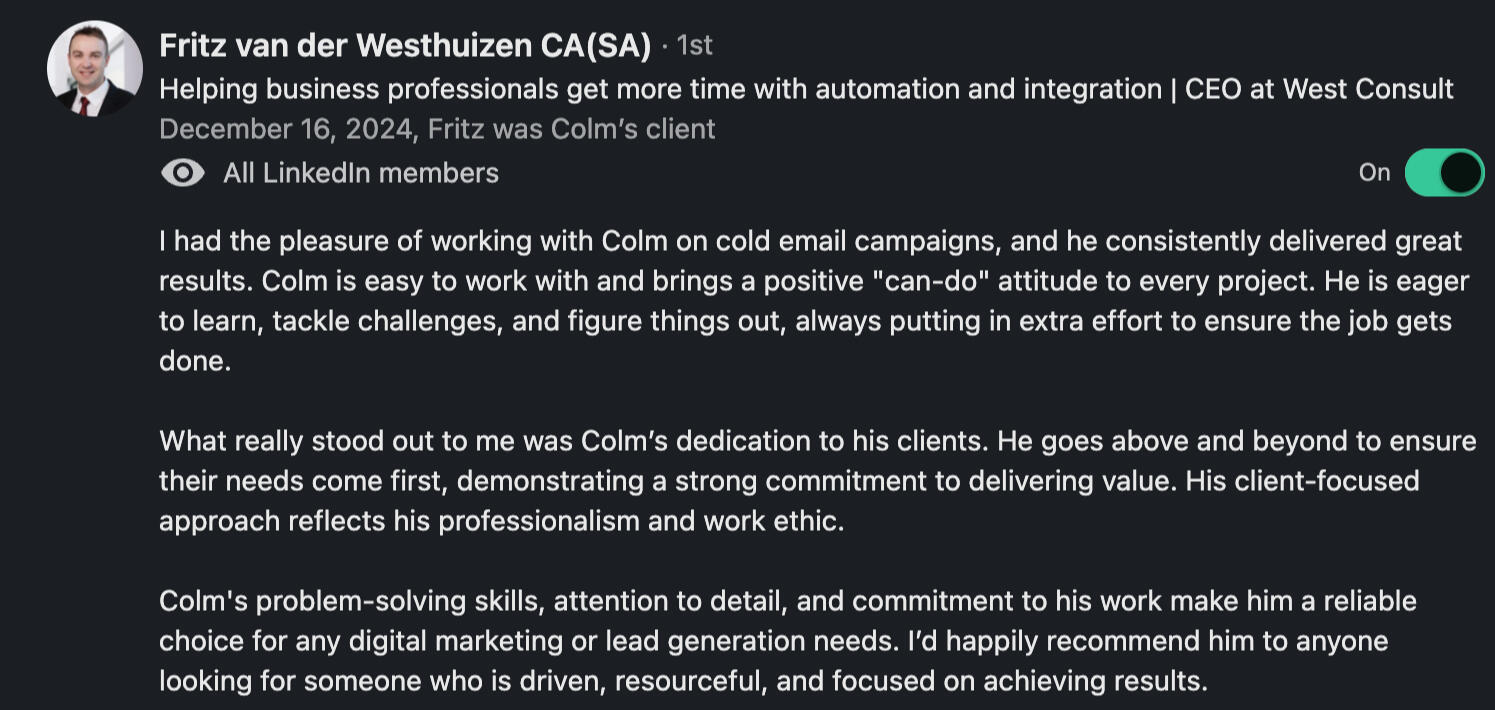Toggle off the recommendation visibility switch
Screen dimensions: 1495x710
(1443, 173)
